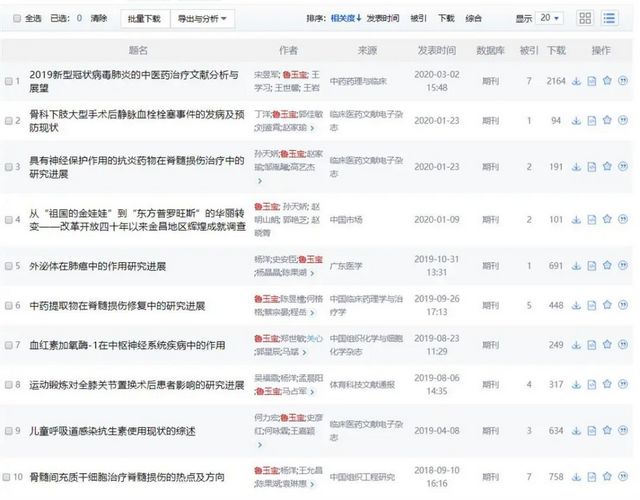Sort results by 被引 in sort bar
The image size is (640, 500).
418,18
